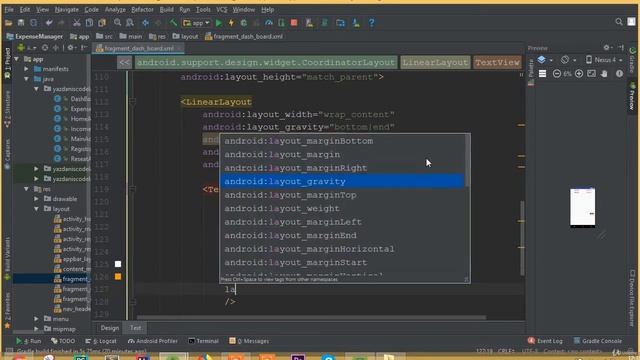Click the Replace toolbar icon
This screenshot has height=360, width=640.
(x=130, y=23)
